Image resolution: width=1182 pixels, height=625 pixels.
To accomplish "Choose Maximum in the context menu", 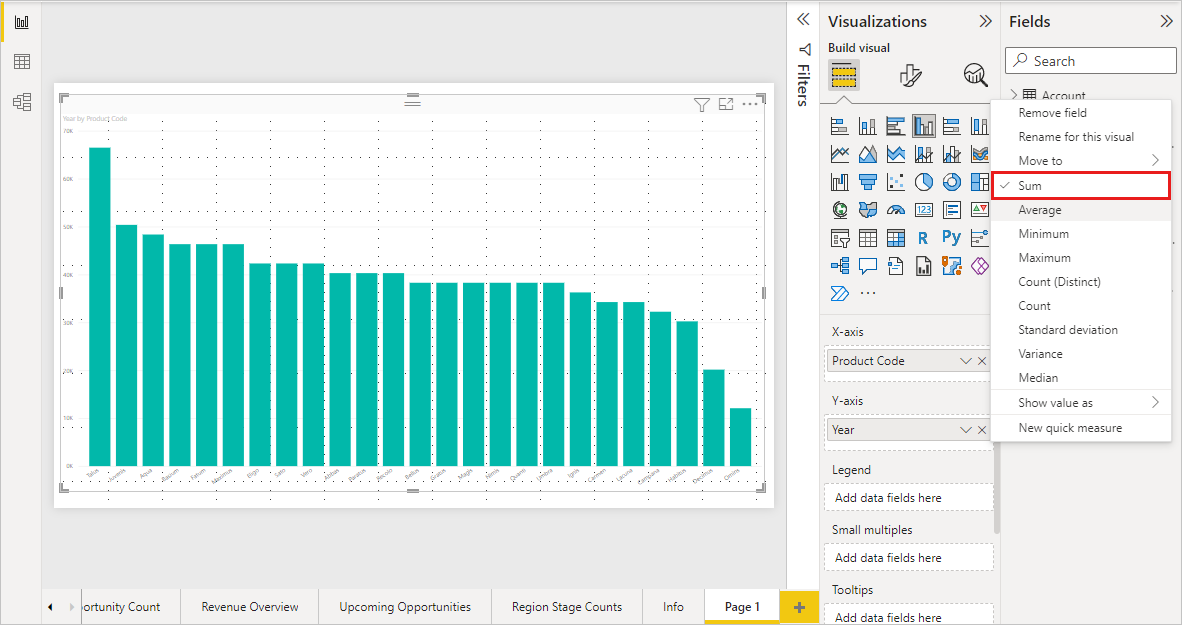I will coord(1081,258).
